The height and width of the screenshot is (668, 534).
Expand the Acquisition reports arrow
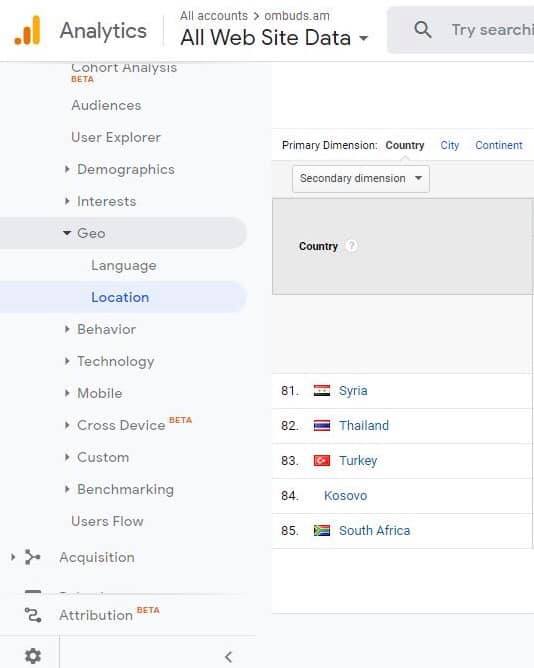point(13,557)
